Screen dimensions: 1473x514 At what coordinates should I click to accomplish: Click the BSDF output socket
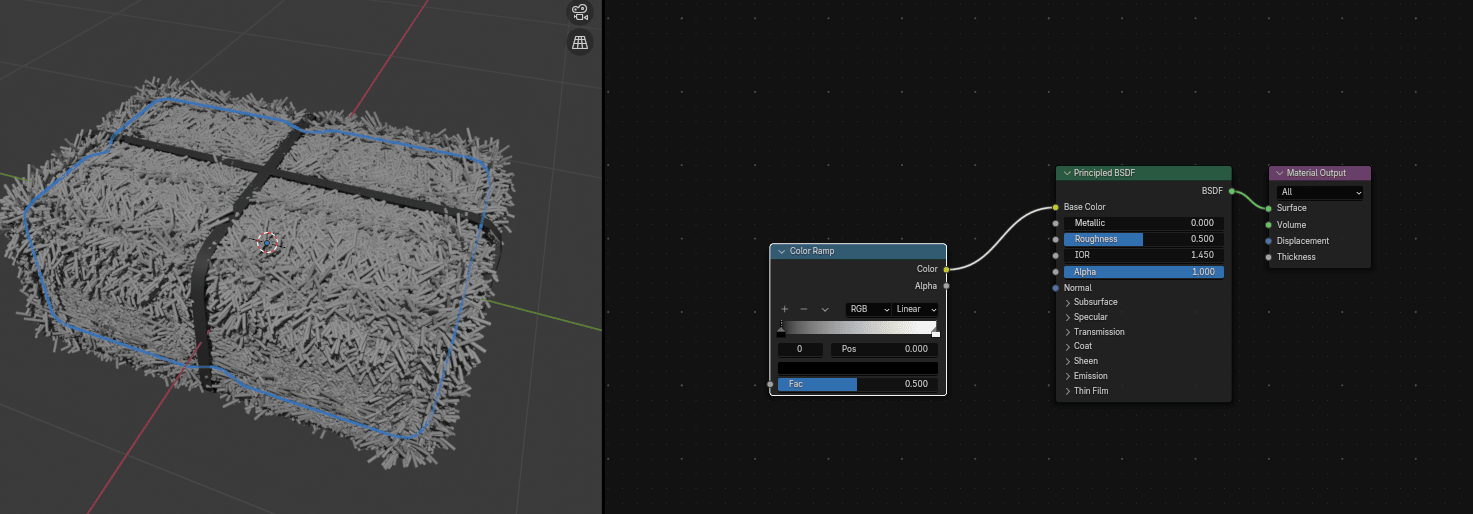click(x=1231, y=190)
